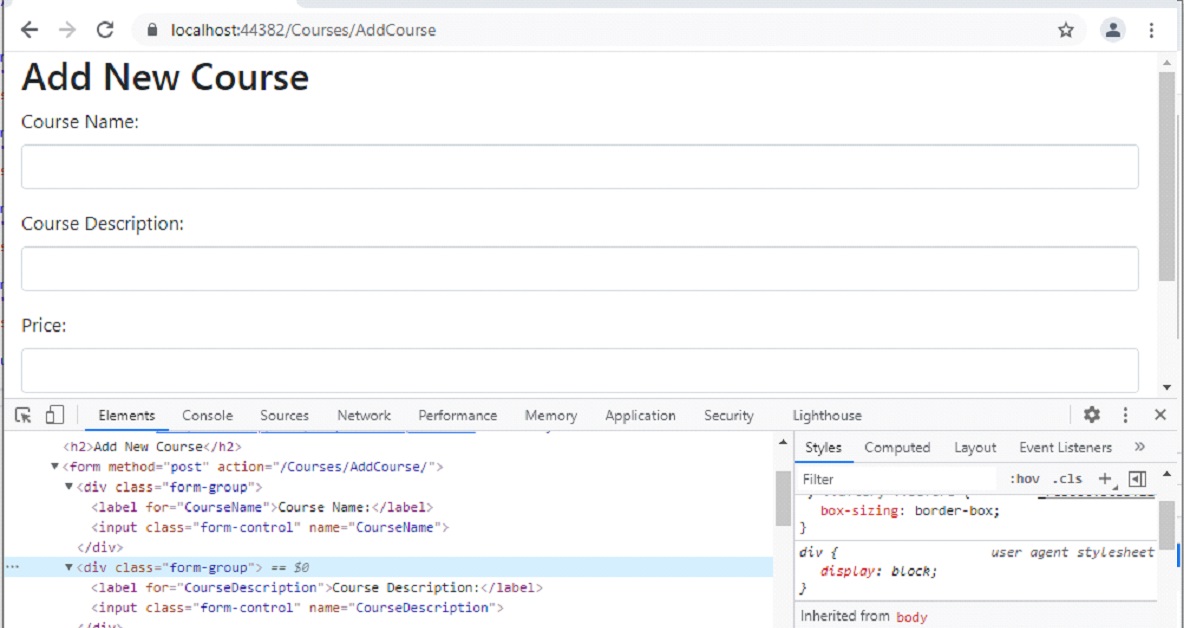This screenshot has height=628, width=1184.
Task: Select the h2 Add New Course node
Action: click(153, 446)
